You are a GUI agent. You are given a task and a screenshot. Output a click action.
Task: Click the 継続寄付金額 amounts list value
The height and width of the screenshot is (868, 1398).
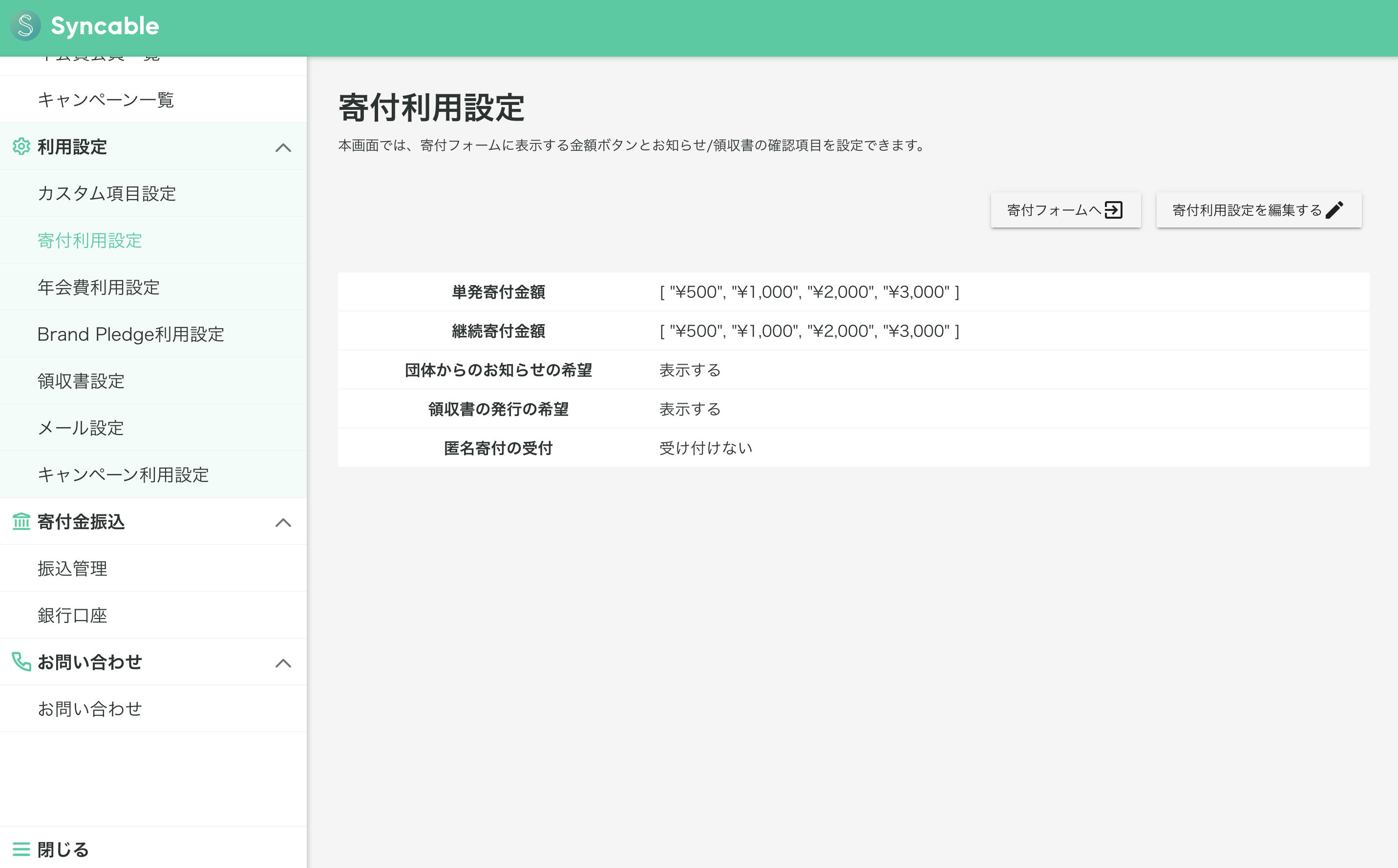809,331
